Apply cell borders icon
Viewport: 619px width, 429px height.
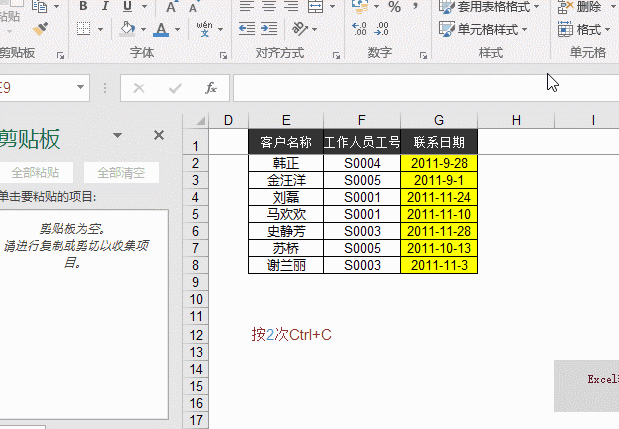click(84, 29)
